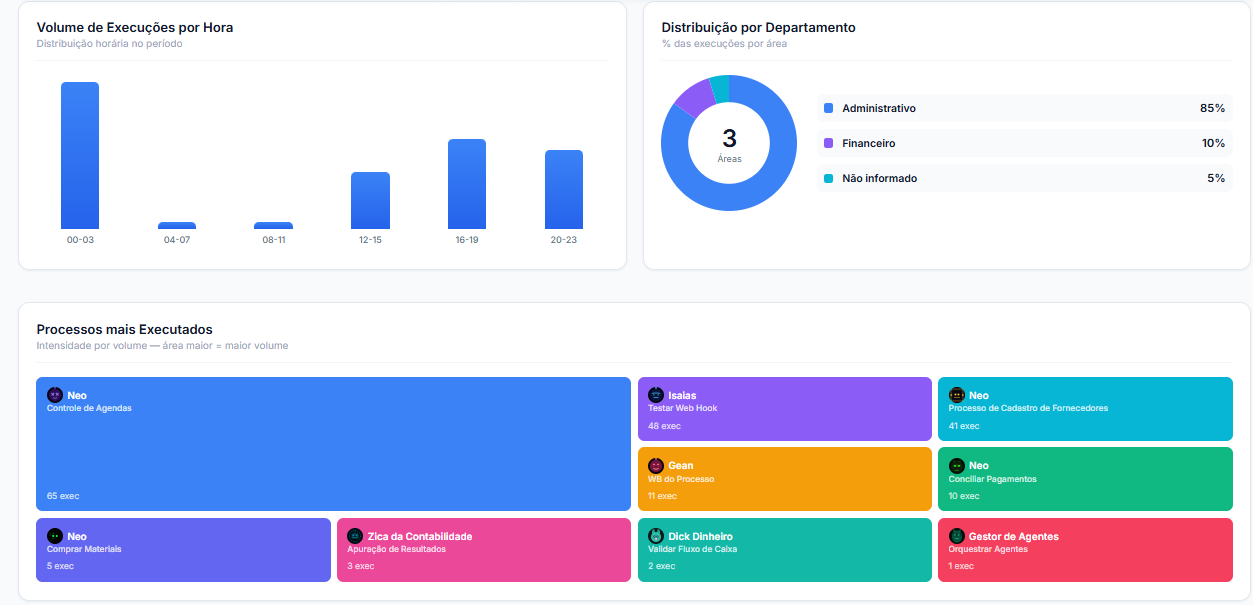Click the 48 exec count
1253x605 pixels.
[x=664, y=426]
